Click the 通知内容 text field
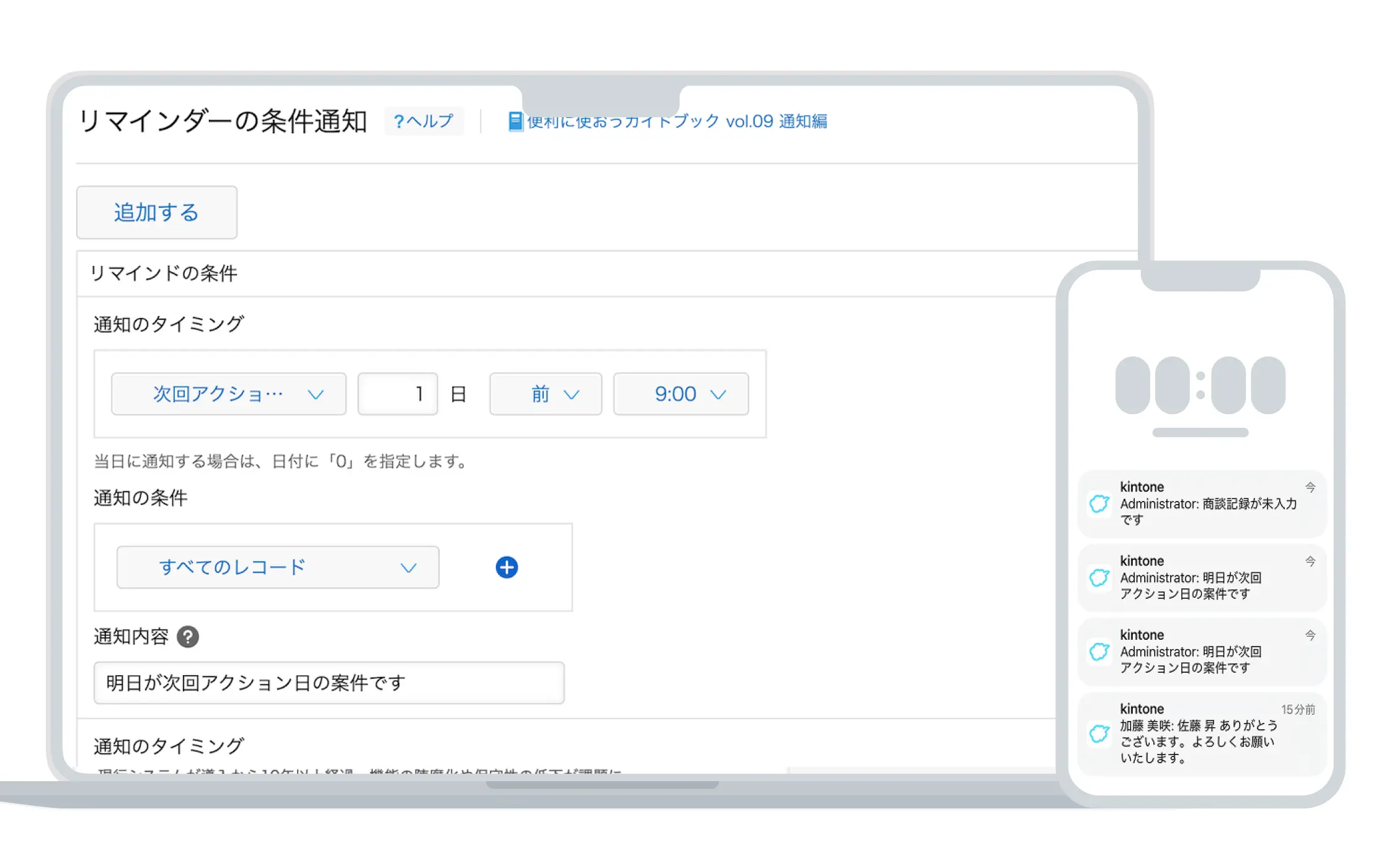1389x868 pixels. (x=329, y=683)
